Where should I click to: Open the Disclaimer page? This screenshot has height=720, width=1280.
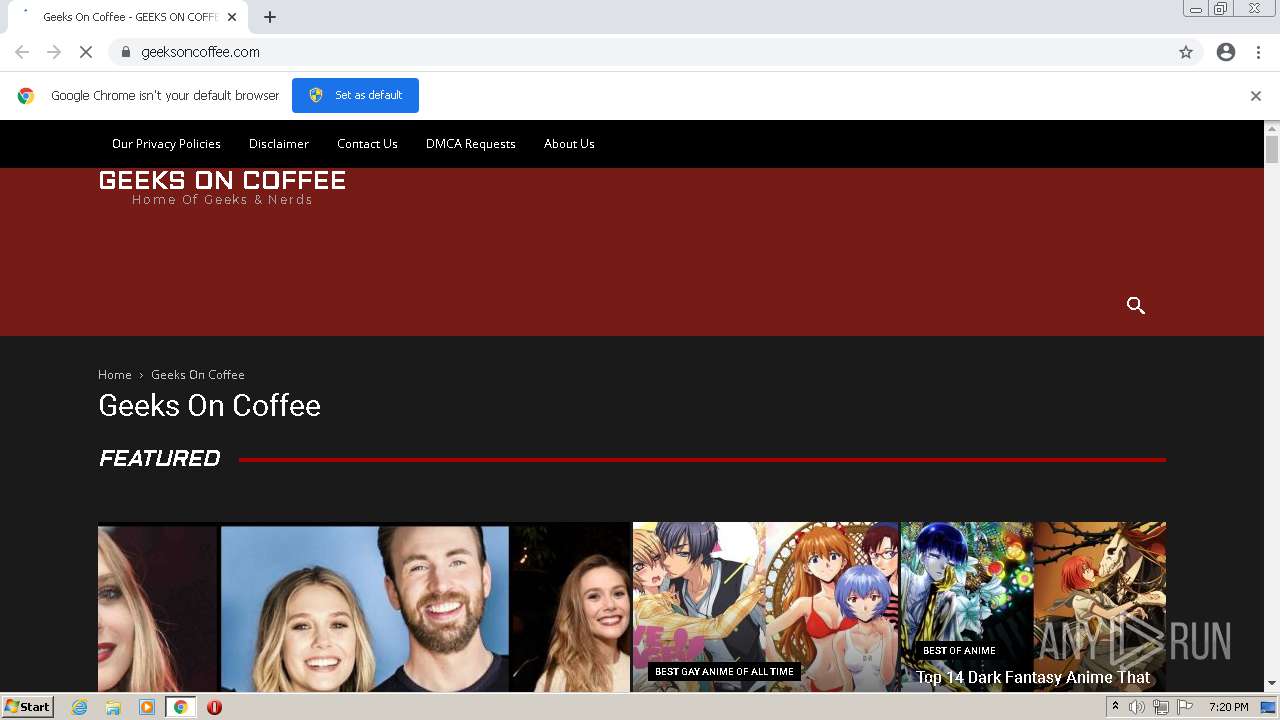coord(279,144)
